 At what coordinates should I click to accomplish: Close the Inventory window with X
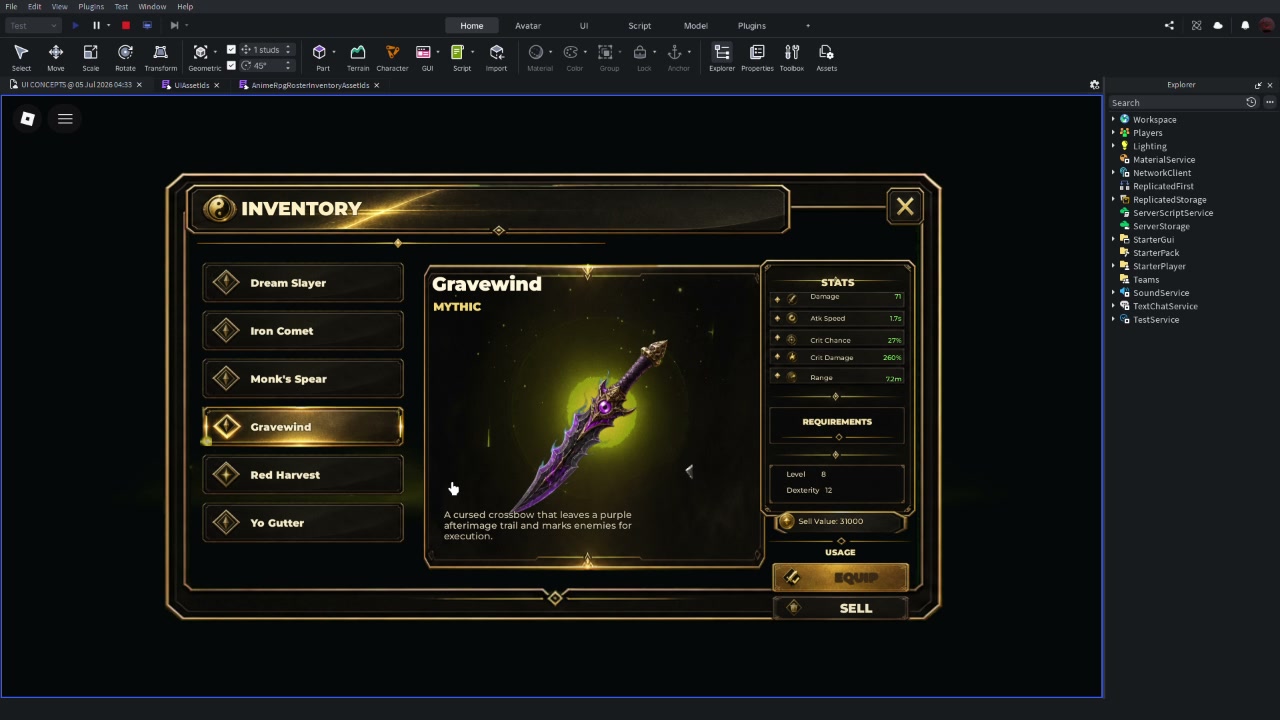905,207
